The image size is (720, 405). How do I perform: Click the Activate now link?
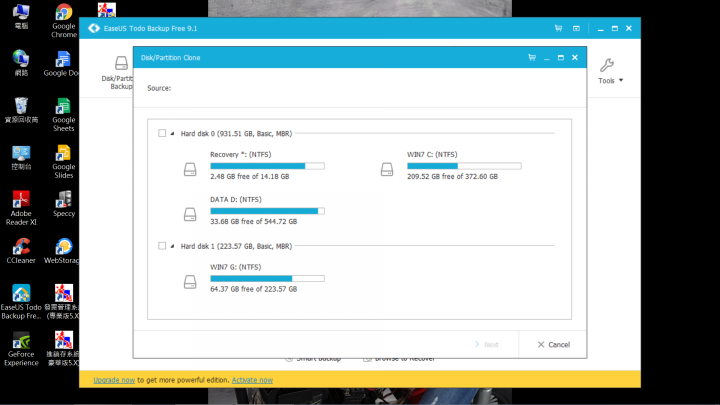point(252,380)
